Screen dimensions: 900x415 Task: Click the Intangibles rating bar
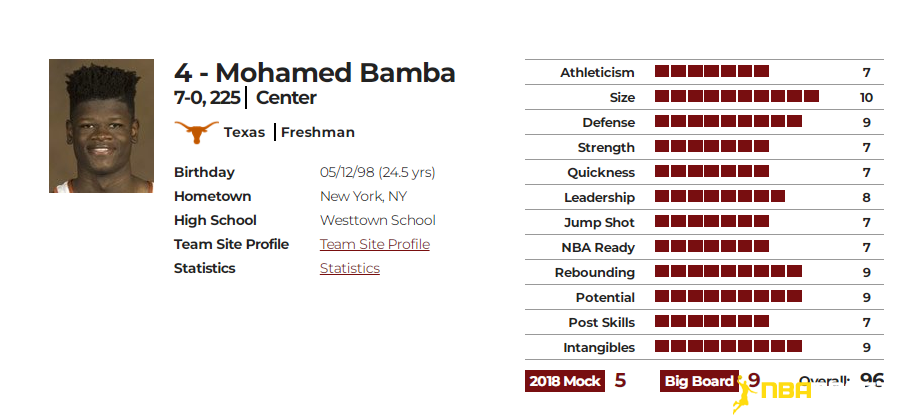click(728, 346)
